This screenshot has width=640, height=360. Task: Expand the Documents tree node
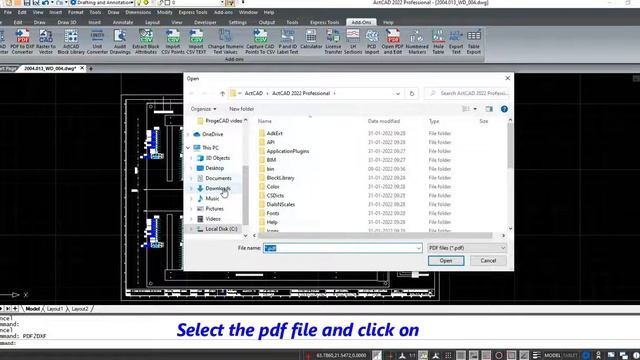click(x=191, y=178)
